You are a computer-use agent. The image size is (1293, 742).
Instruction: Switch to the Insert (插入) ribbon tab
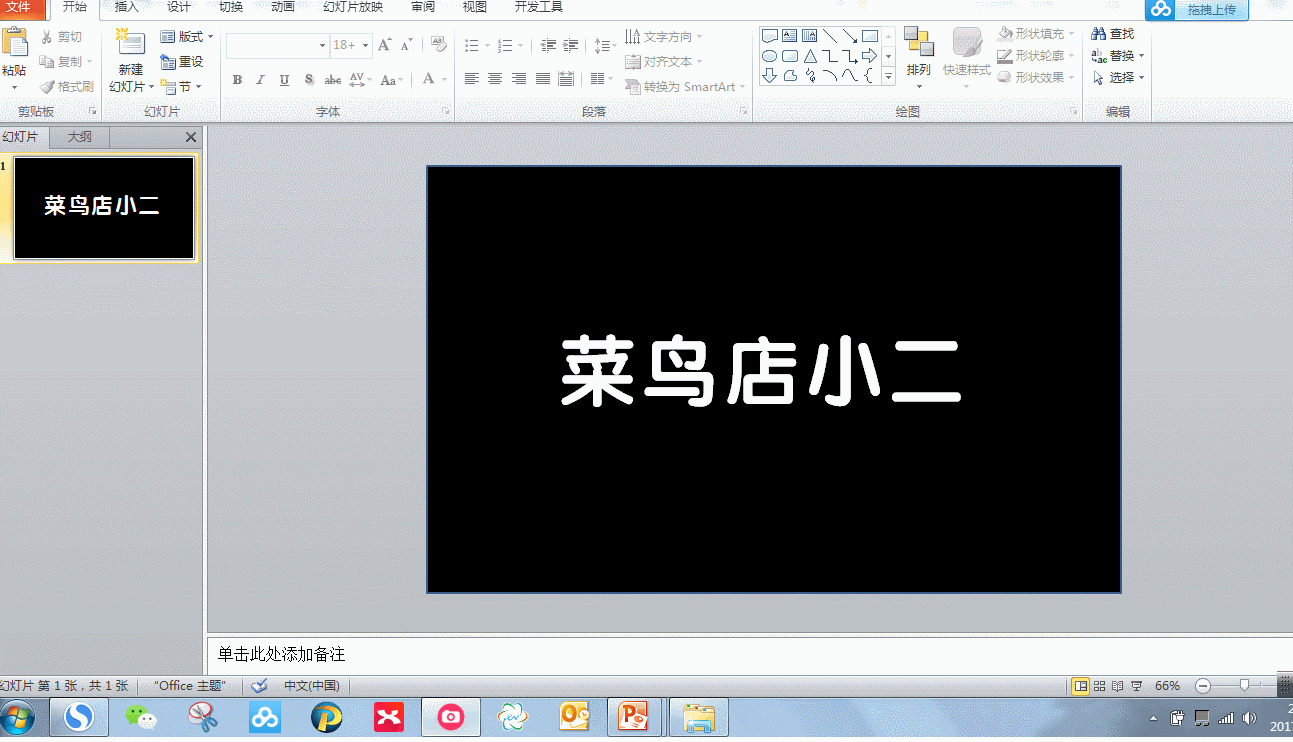pos(125,7)
